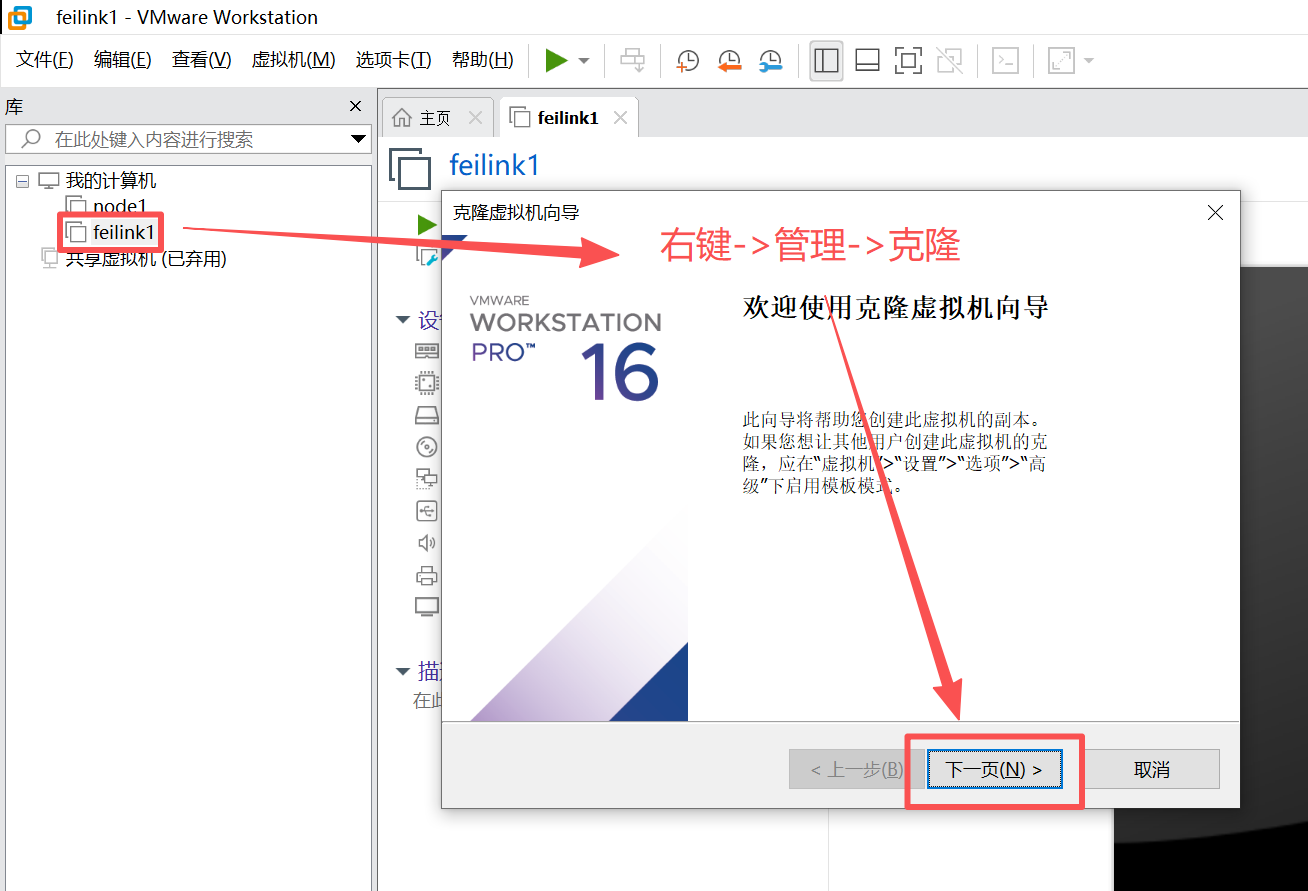Screen dimensions: 1308x891
Task: Select the USB controller device icon
Action: (x=427, y=511)
